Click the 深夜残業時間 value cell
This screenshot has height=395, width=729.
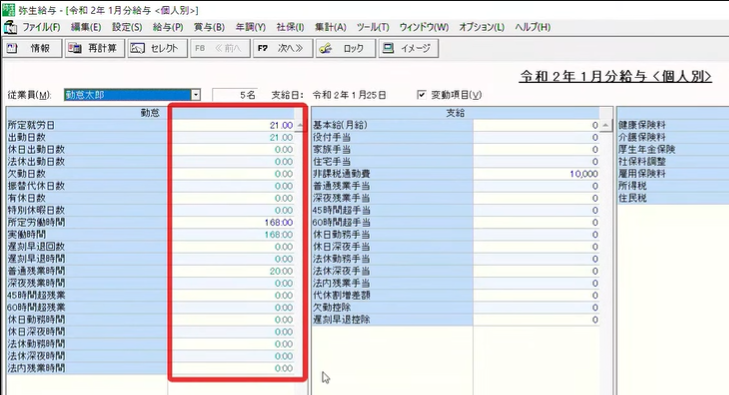232,283
